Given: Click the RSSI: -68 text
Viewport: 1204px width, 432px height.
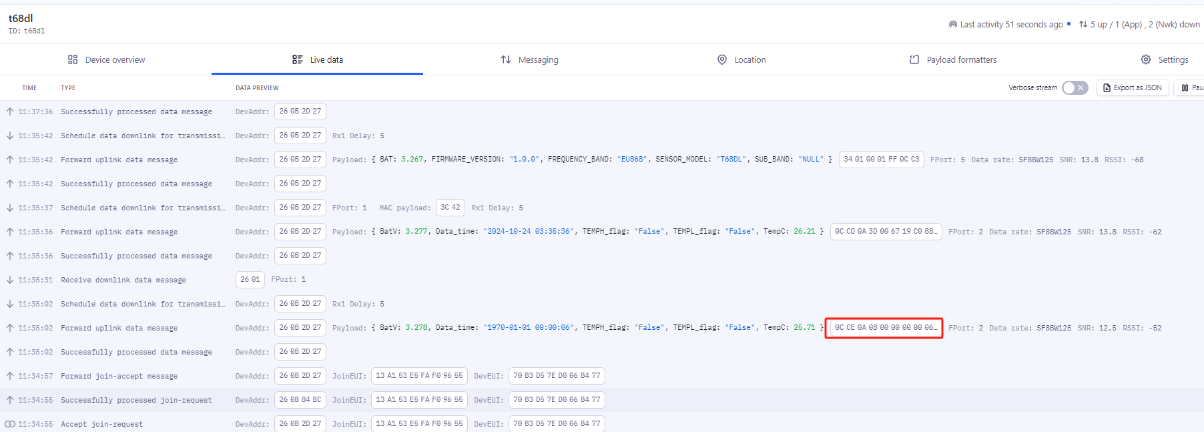Looking at the screenshot, I should tap(1123, 160).
